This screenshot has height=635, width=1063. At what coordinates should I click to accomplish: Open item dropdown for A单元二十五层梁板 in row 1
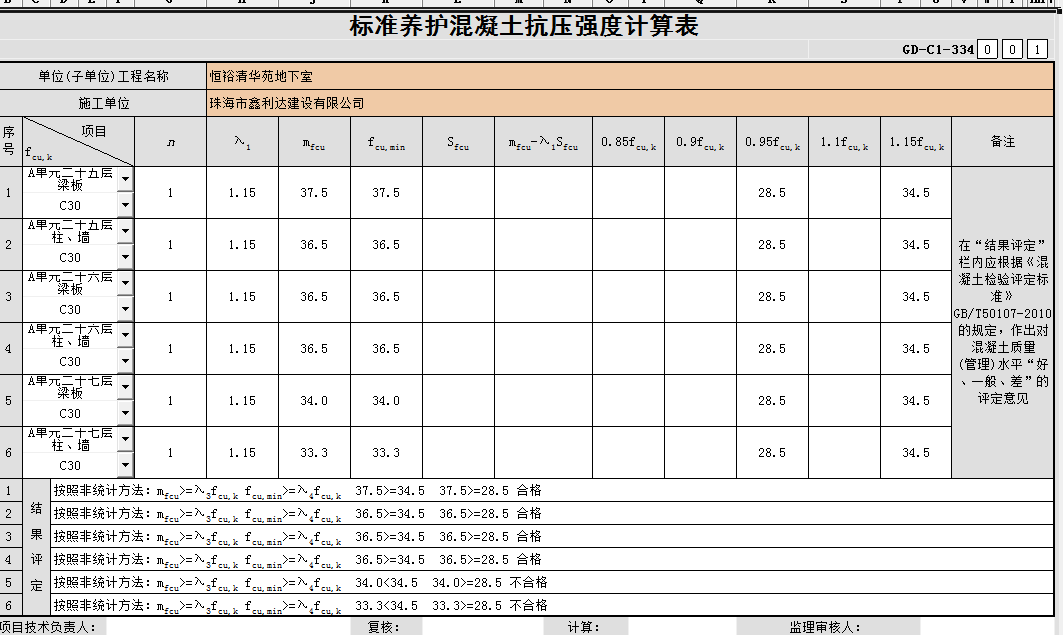125,180
